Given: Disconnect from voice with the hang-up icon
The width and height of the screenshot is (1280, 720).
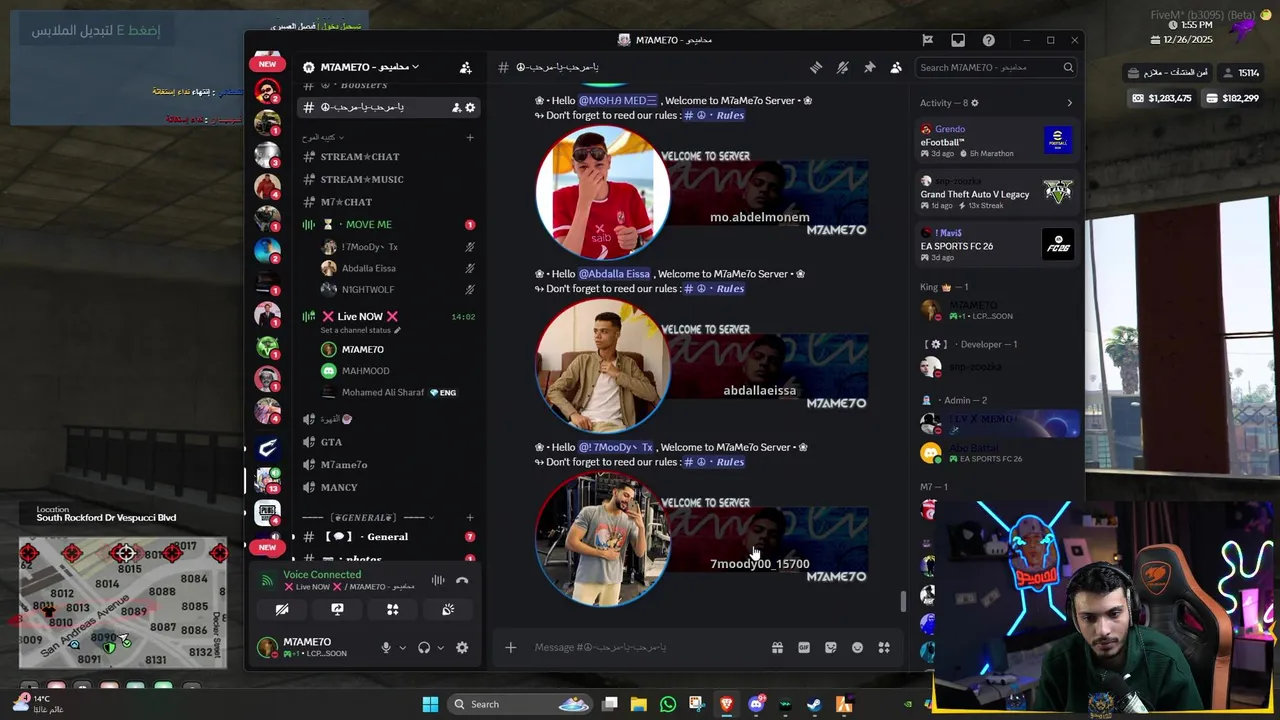Looking at the screenshot, I should point(462,580).
